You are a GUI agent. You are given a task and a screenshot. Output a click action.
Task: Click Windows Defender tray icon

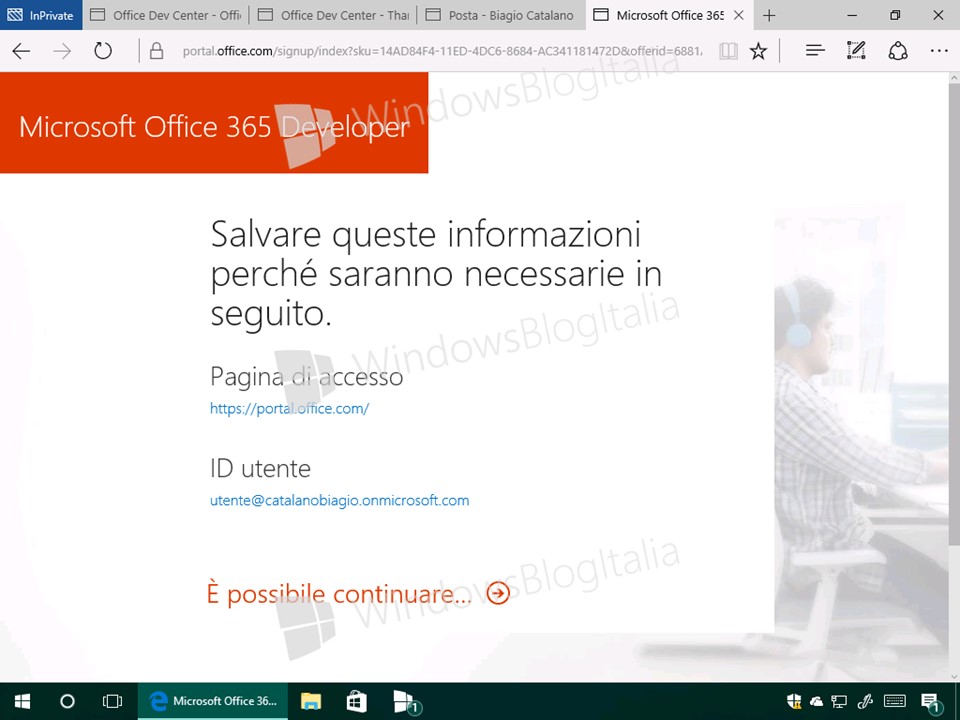794,701
